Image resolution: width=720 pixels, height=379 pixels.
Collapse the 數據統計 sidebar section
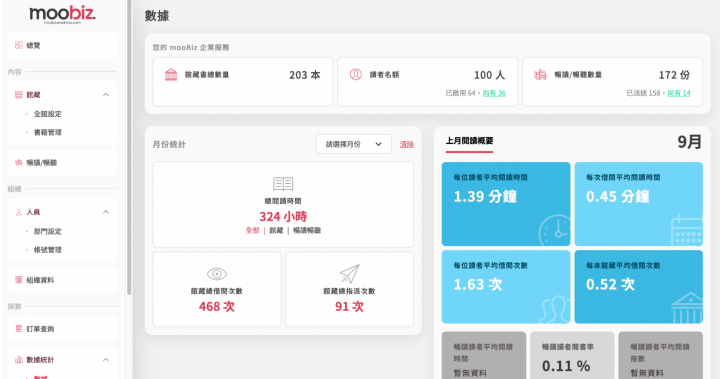(x=106, y=360)
